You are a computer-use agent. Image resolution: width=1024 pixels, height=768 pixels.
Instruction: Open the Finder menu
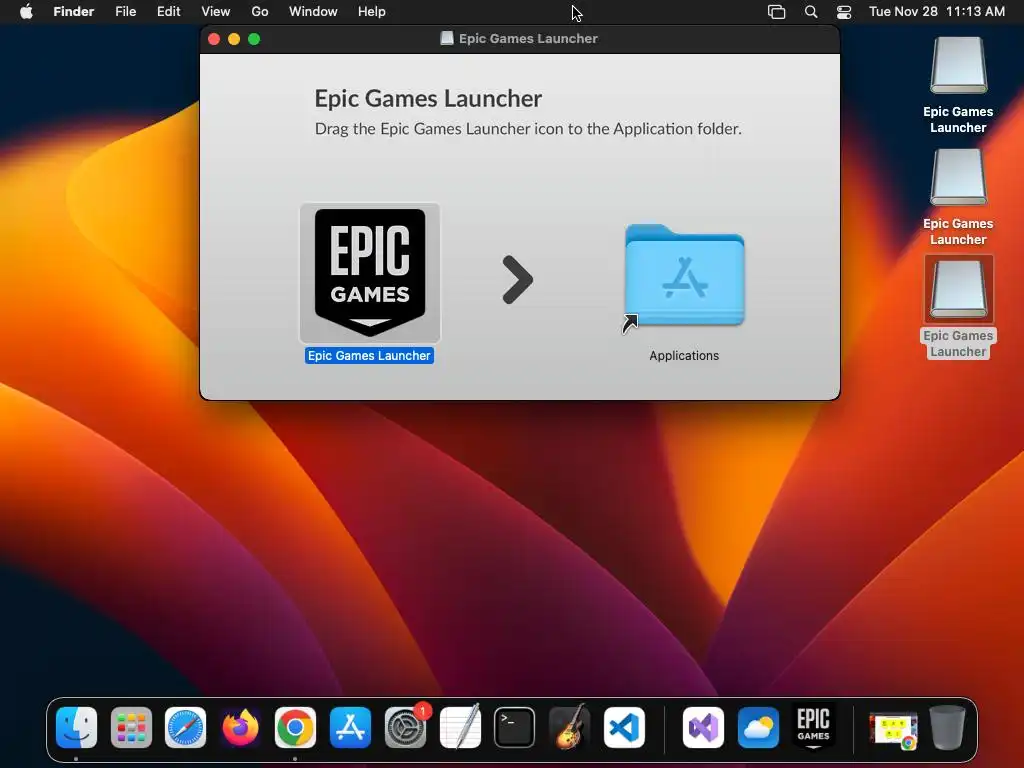(74, 12)
